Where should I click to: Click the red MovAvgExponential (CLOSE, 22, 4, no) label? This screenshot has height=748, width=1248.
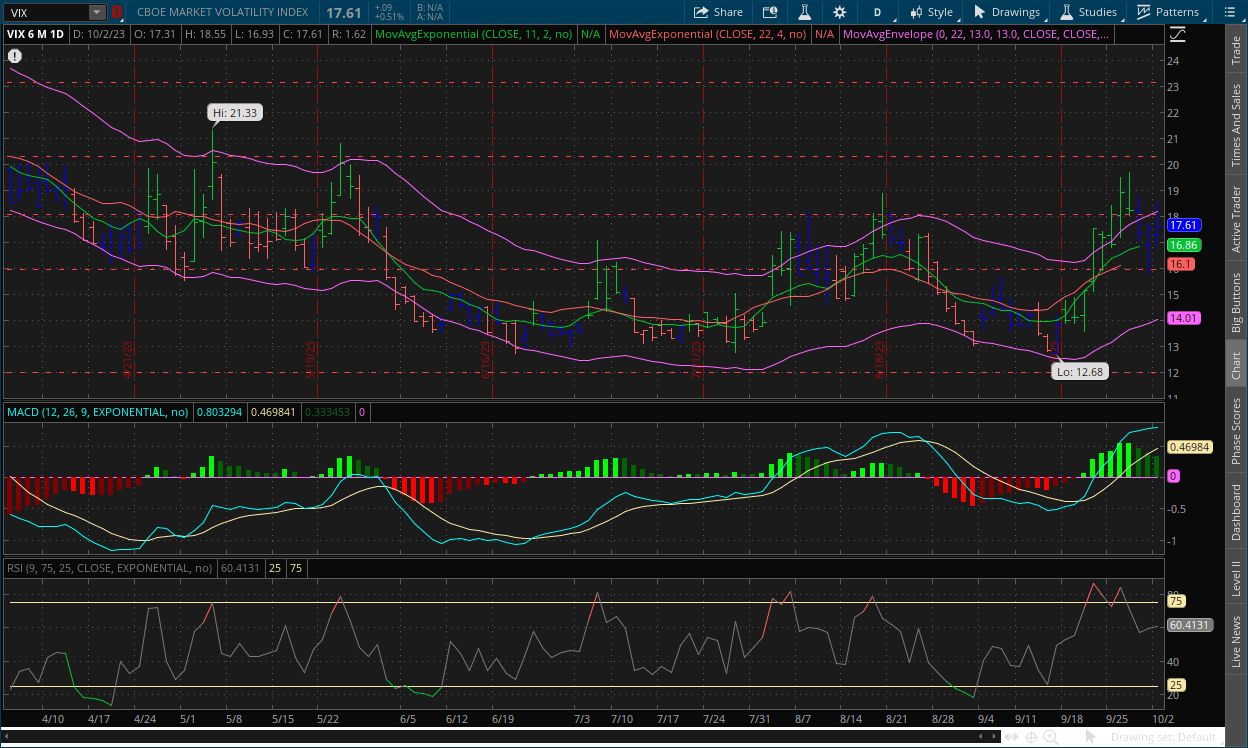pyautogui.click(x=708, y=34)
